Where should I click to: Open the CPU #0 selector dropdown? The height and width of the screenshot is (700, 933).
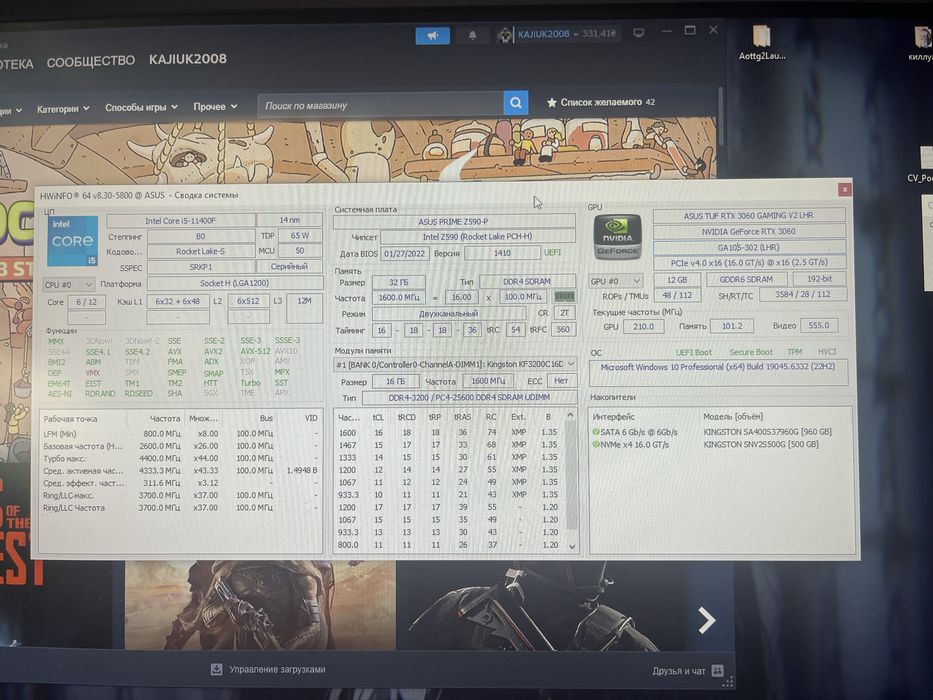68,285
